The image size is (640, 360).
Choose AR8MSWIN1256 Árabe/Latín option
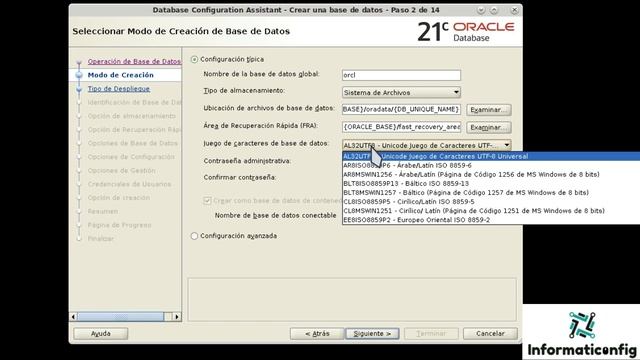coord(491,174)
